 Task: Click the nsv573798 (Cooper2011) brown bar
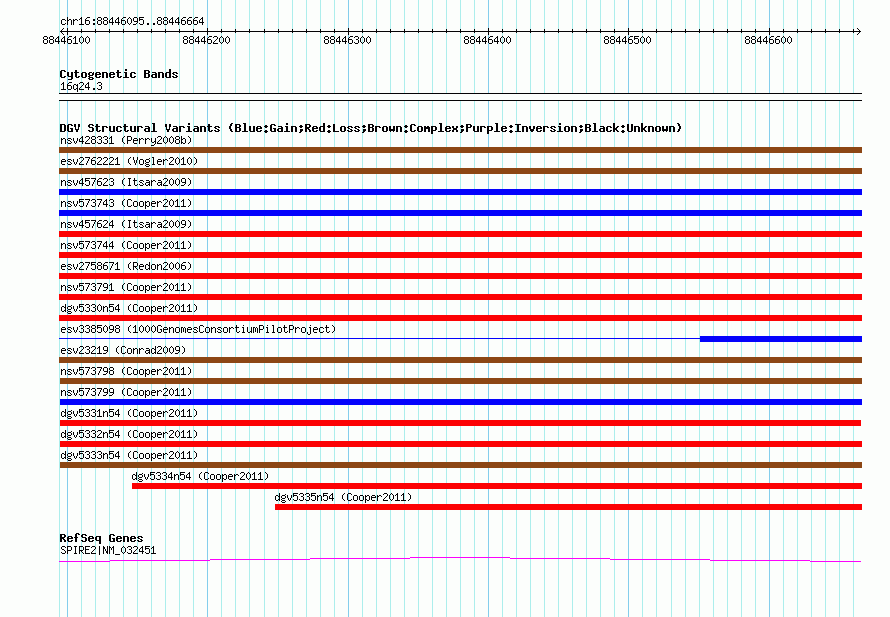click(460, 381)
